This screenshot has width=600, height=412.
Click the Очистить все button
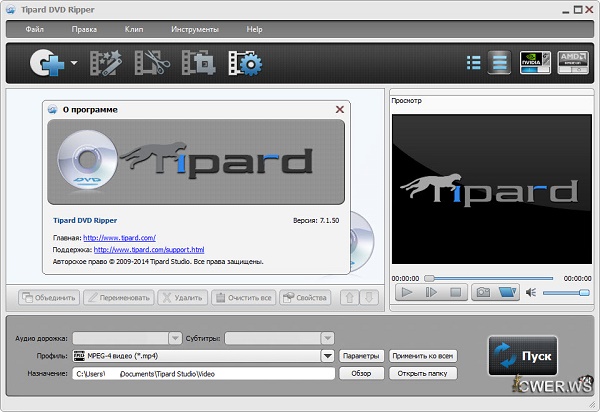[243, 298]
